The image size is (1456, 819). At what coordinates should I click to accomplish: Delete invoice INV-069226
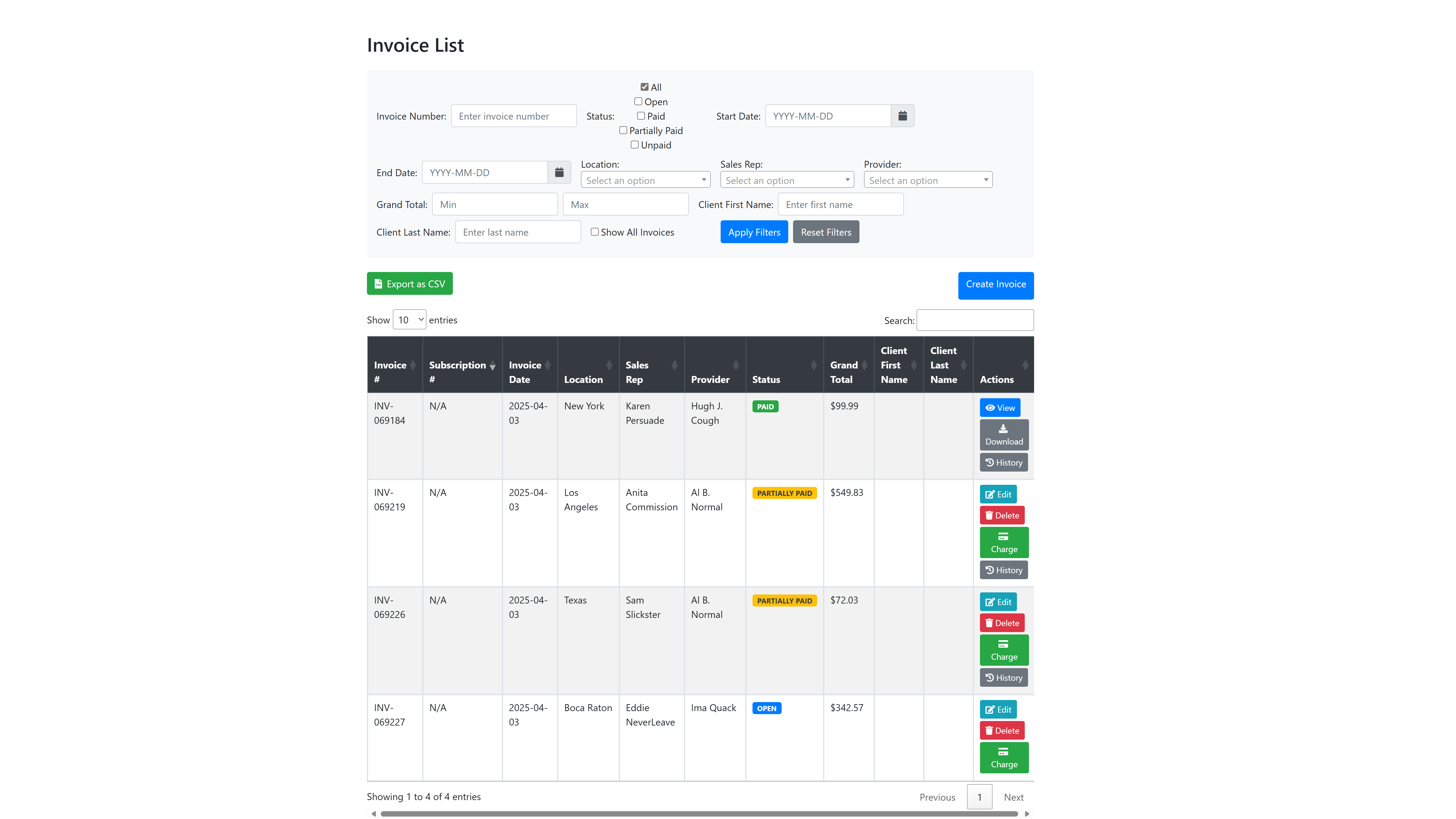tap(1002, 623)
